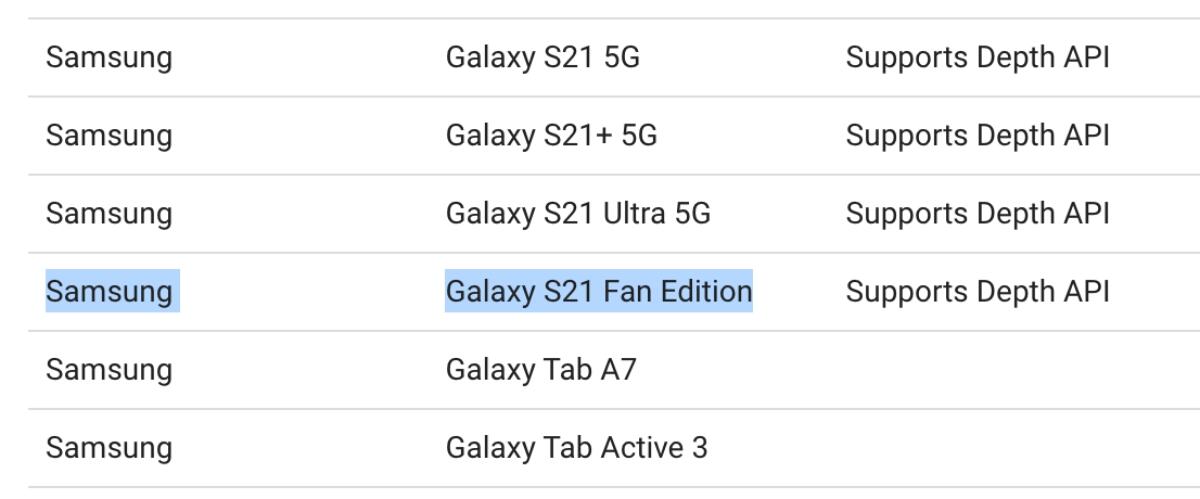Click the blank notes cell for Tab Active 3
1200x499 pixels.
(977, 448)
